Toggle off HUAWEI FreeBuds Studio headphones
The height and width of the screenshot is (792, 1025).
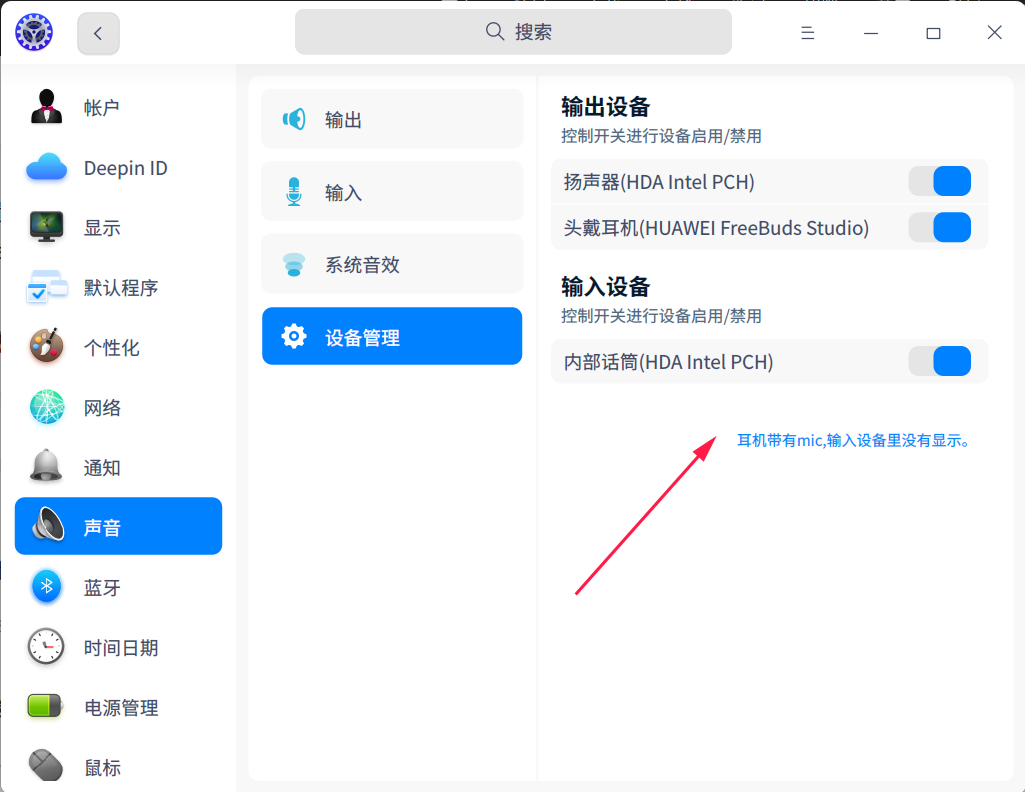tap(941, 227)
